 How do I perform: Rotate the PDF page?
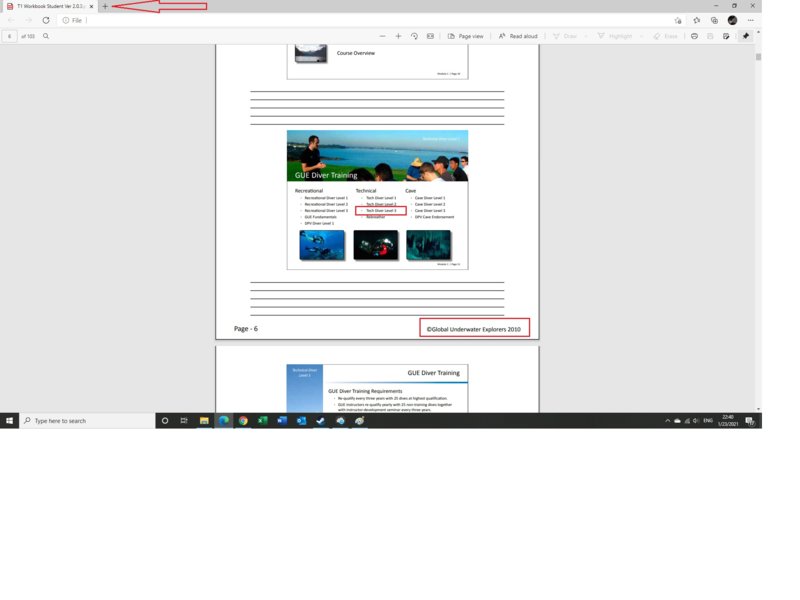[414, 36]
